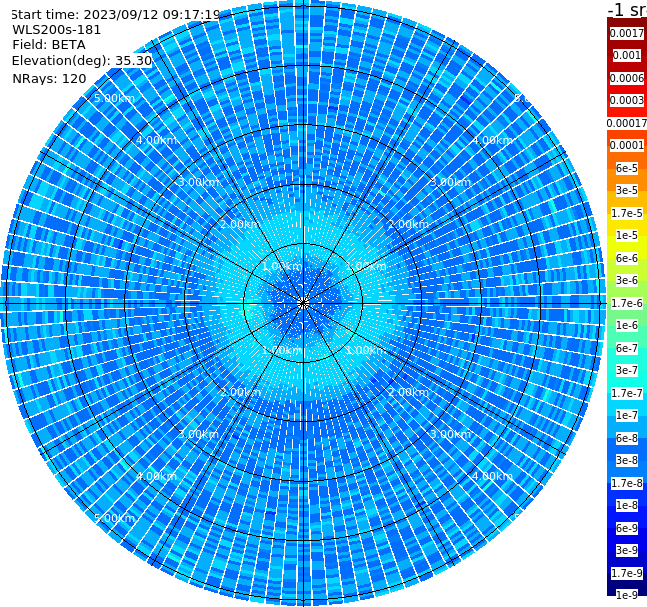Screen dimensions: 647x607
Task: Select the 4.00km ring label, upper-right quadrant
Action: [492, 140]
